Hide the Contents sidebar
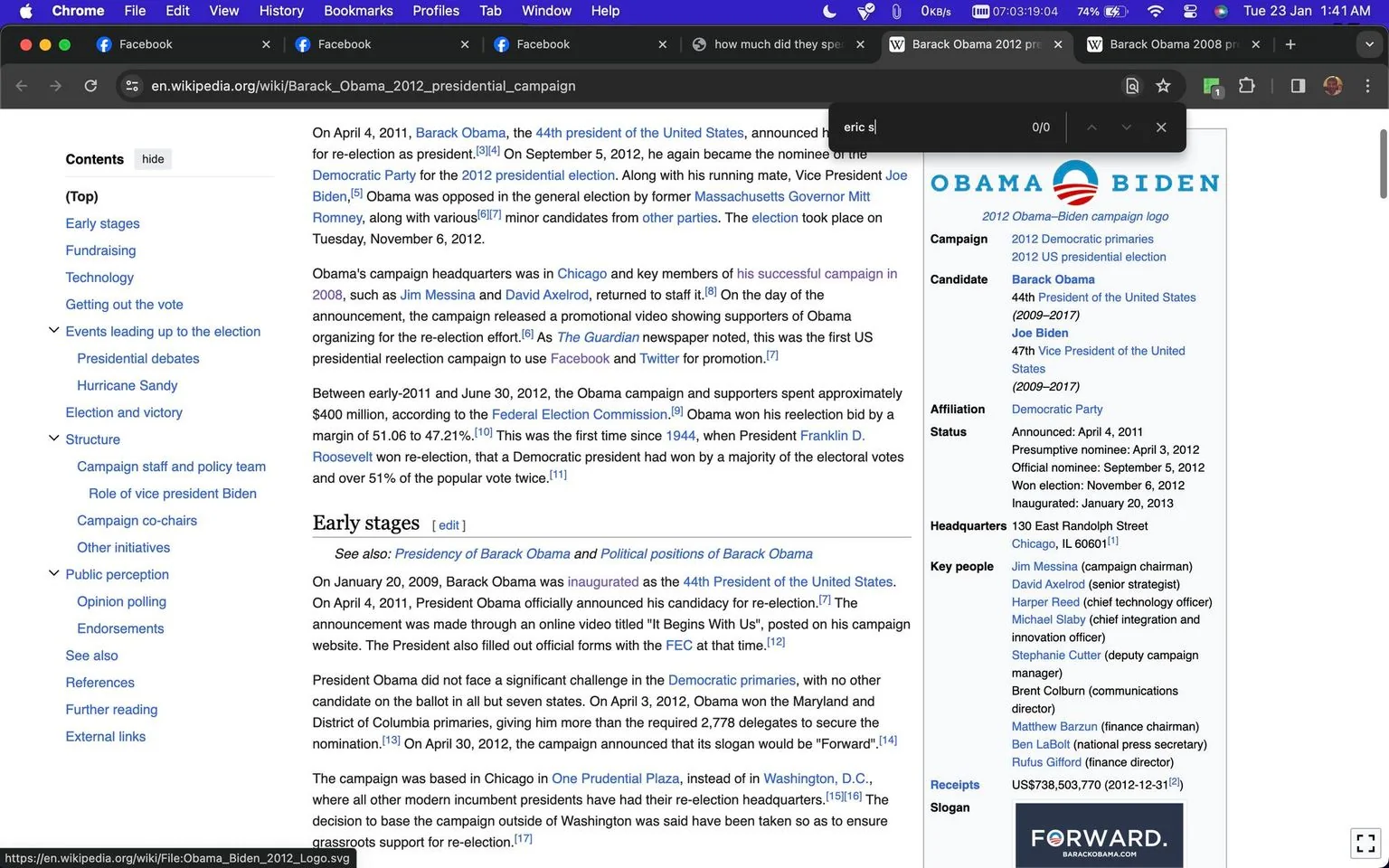 coord(153,159)
